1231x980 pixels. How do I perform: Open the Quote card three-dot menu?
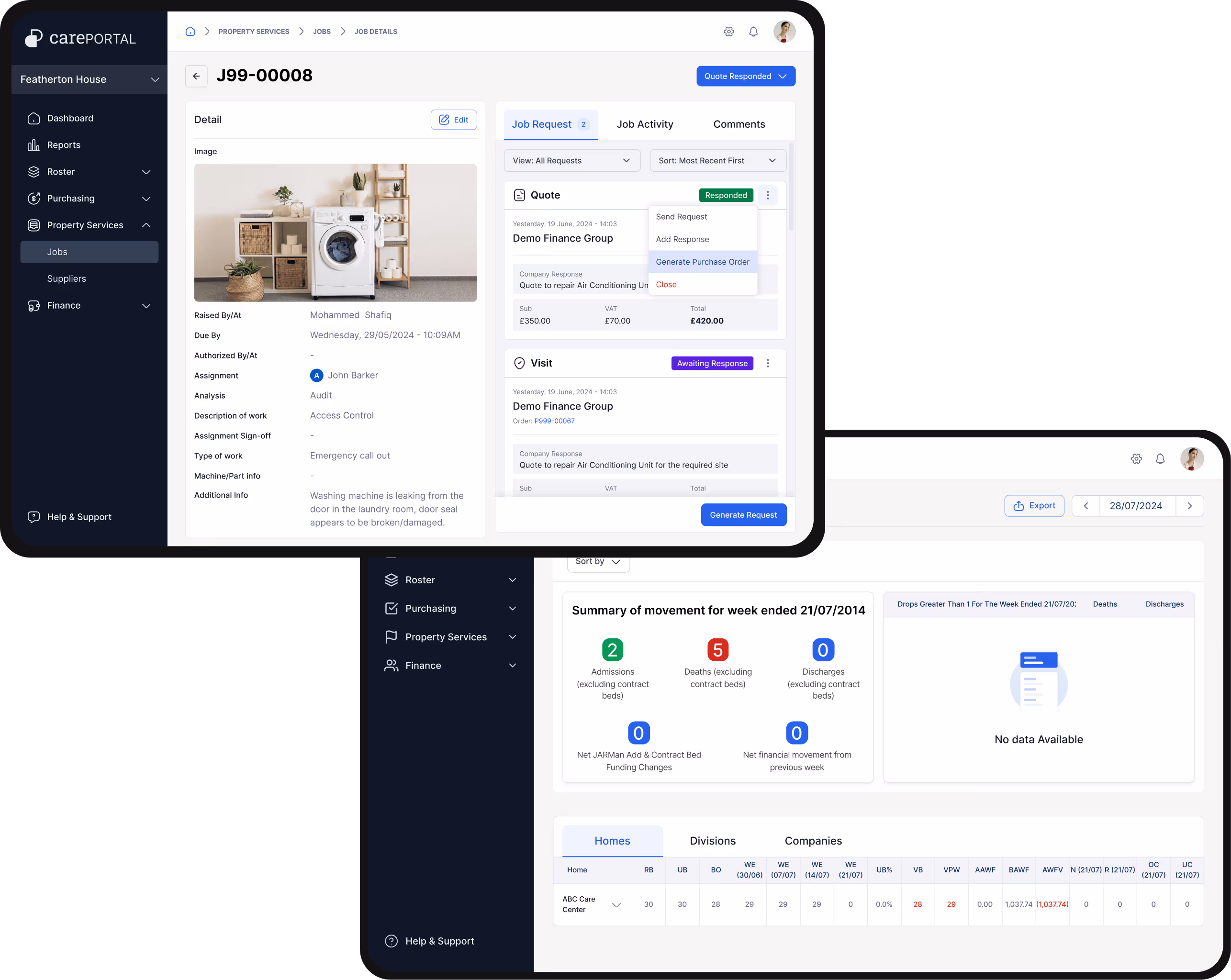[767, 195]
